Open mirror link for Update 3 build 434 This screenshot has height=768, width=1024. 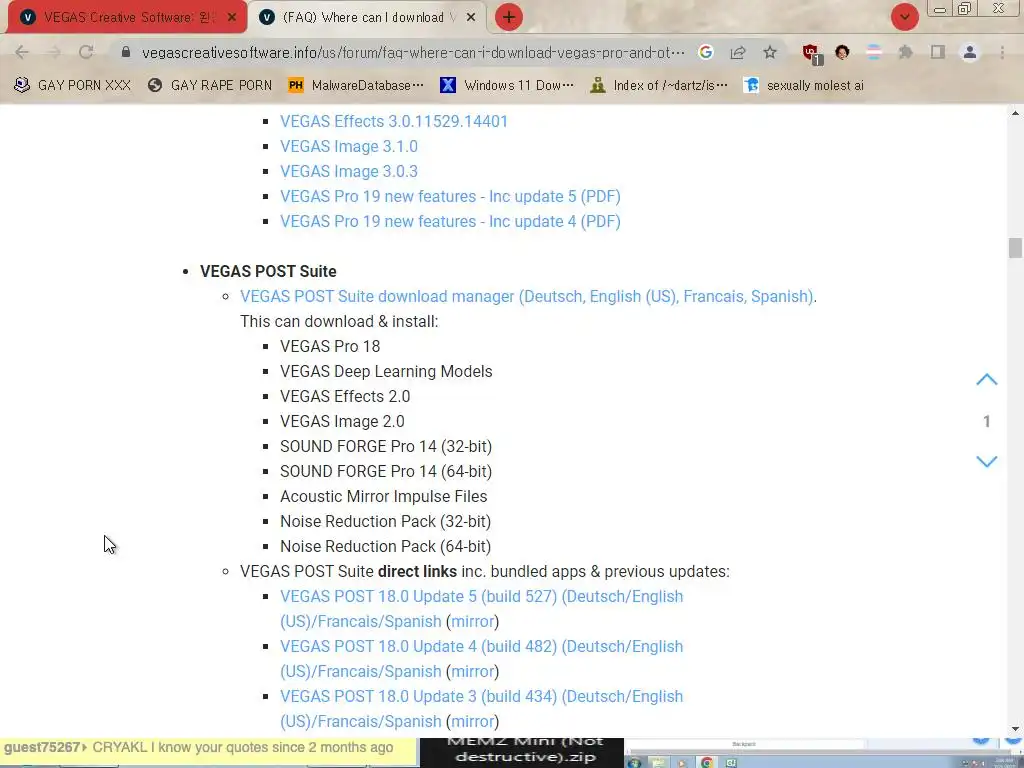[472, 722]
